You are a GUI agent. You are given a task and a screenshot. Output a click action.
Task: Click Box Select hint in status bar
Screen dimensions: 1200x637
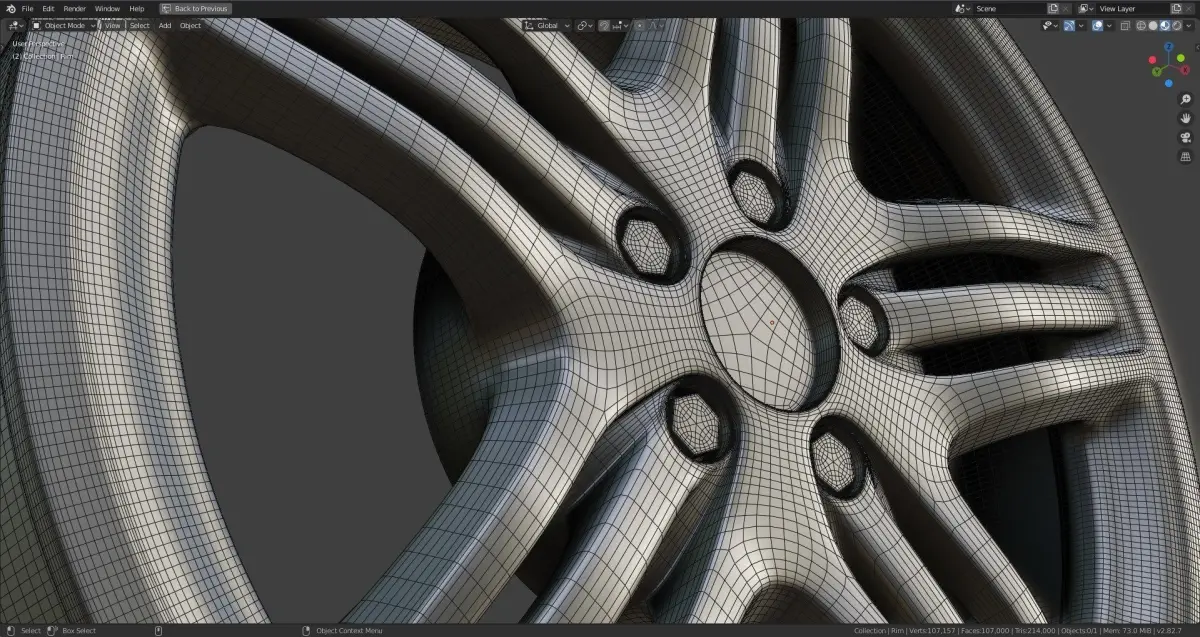(79, 631)
